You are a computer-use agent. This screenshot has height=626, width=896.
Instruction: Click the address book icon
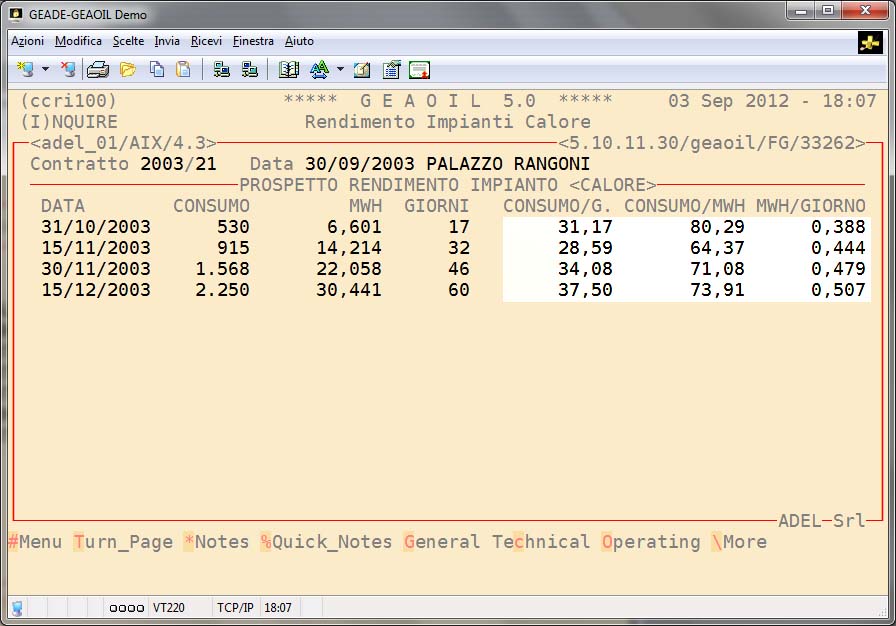tap(289, 69)
